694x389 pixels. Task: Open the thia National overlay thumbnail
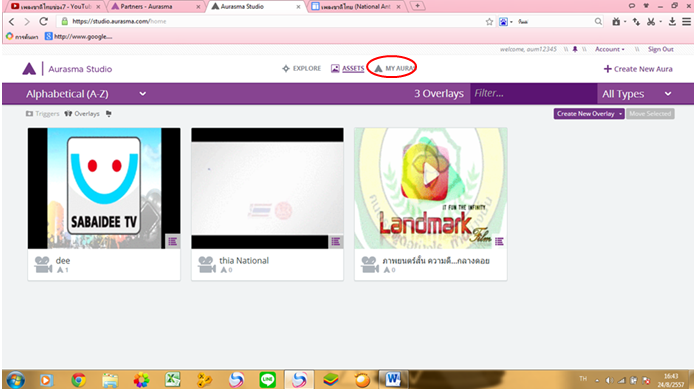pos(267,188)
